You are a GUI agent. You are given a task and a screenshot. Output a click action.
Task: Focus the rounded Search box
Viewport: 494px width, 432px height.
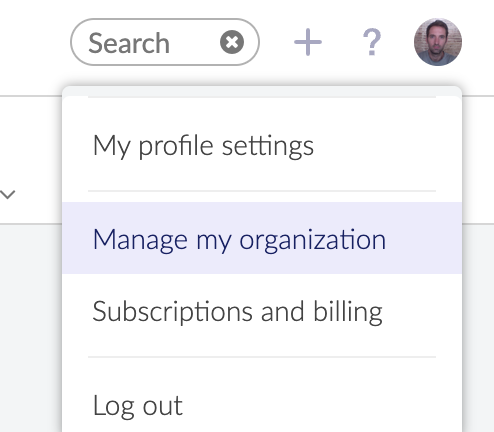[x=165, y=42]
